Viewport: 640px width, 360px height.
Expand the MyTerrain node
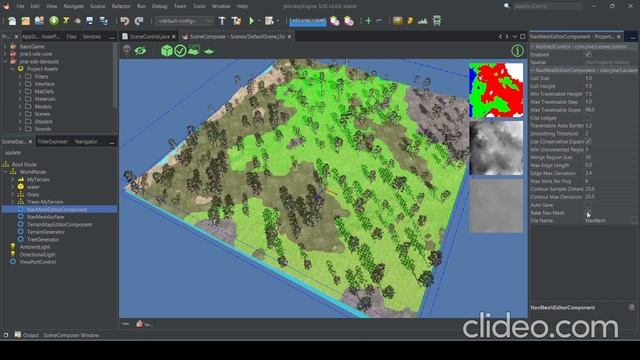click(x=13, y=179)
